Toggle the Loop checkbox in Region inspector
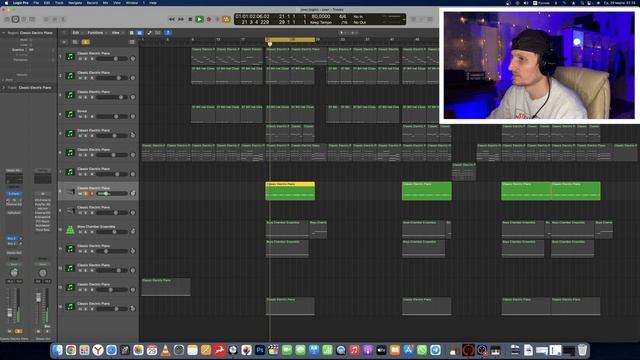 click(31, 45)
